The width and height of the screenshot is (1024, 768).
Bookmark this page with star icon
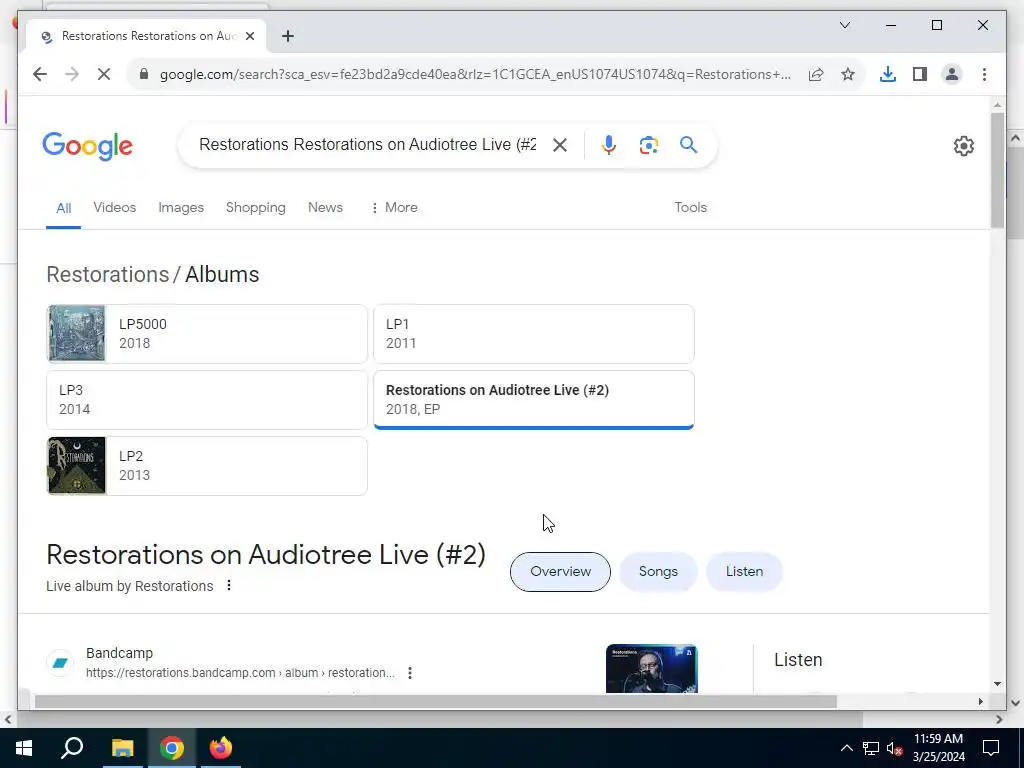pos(848,74)
